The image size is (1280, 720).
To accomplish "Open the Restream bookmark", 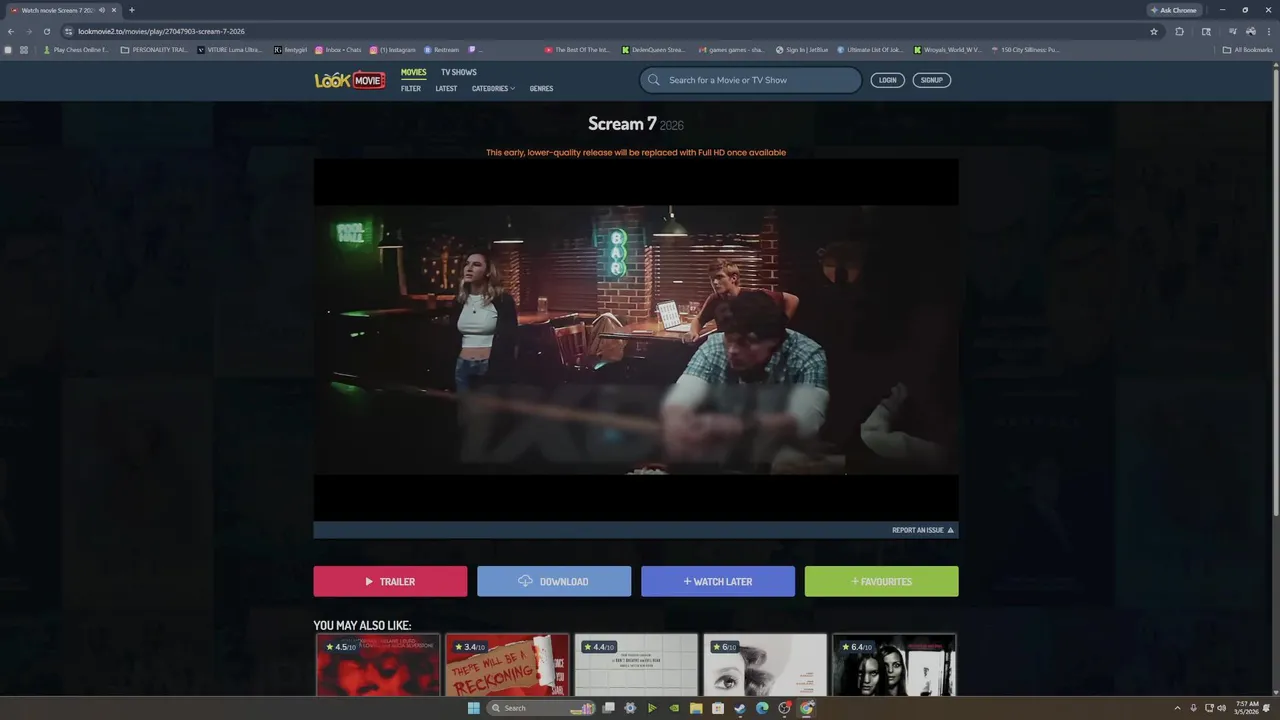I will 441,49.
